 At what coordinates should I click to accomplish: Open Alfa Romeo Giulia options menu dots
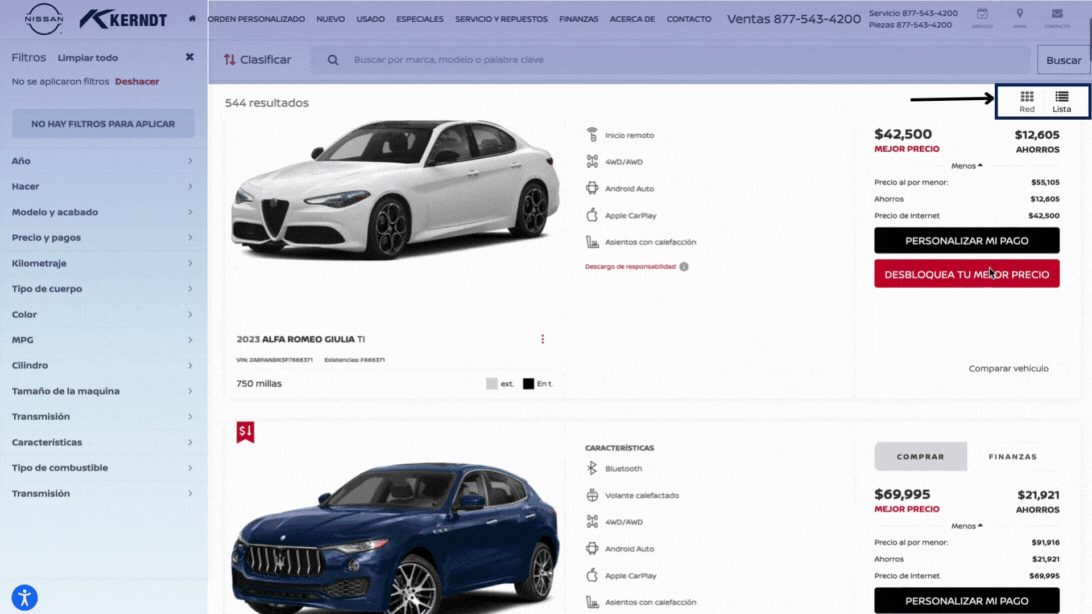coord(543,339)
